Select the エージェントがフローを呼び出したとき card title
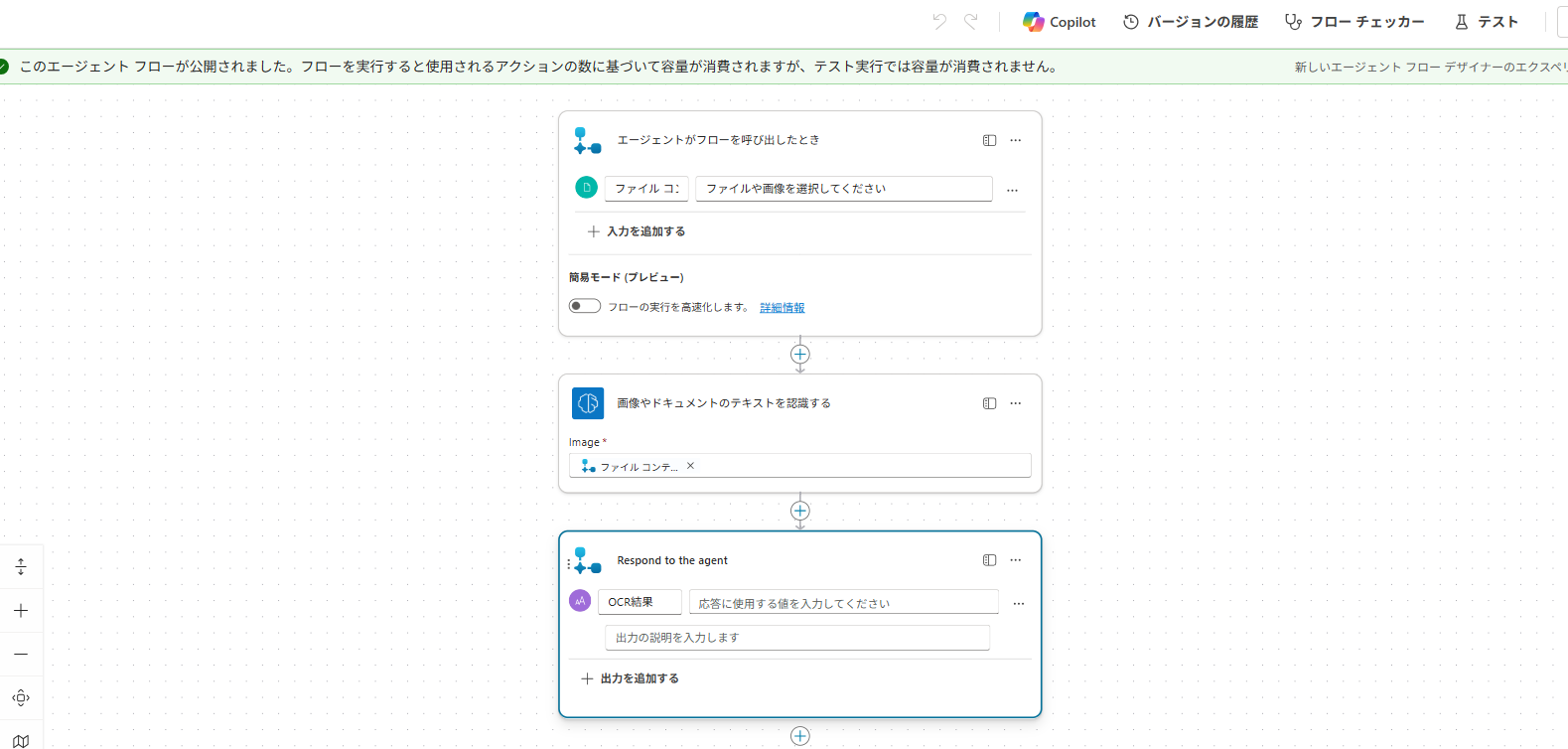 pos(718,140)
